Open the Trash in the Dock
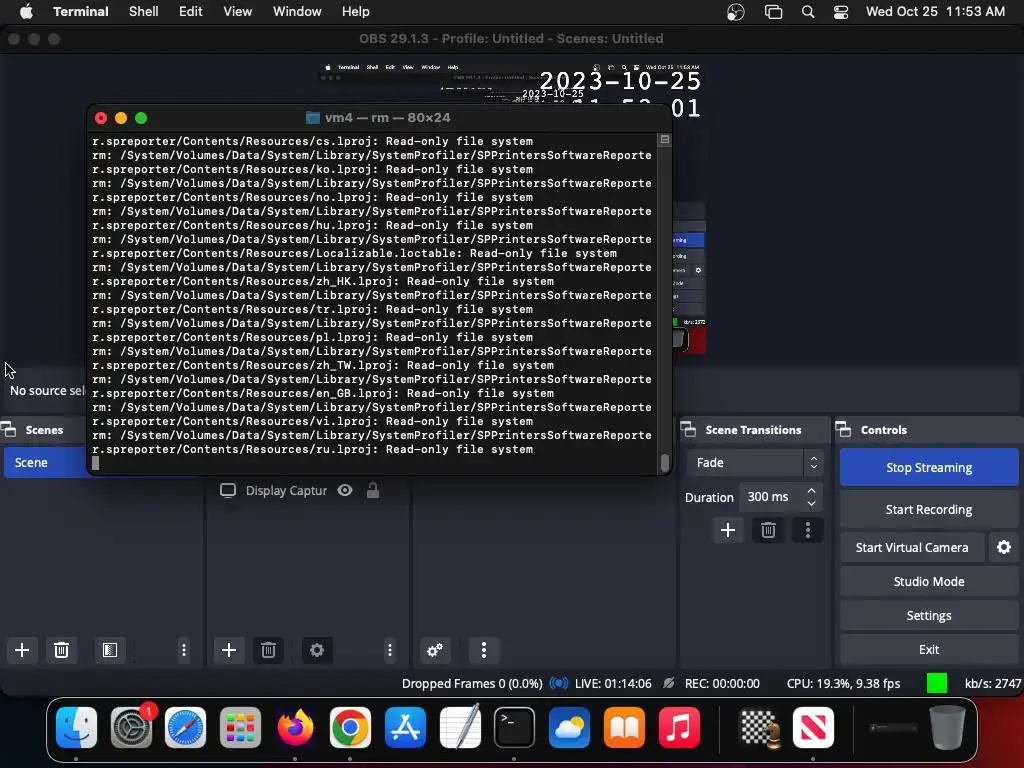Image resolution: width=1024 pixels, height=768 pixels. coord(948,728)
